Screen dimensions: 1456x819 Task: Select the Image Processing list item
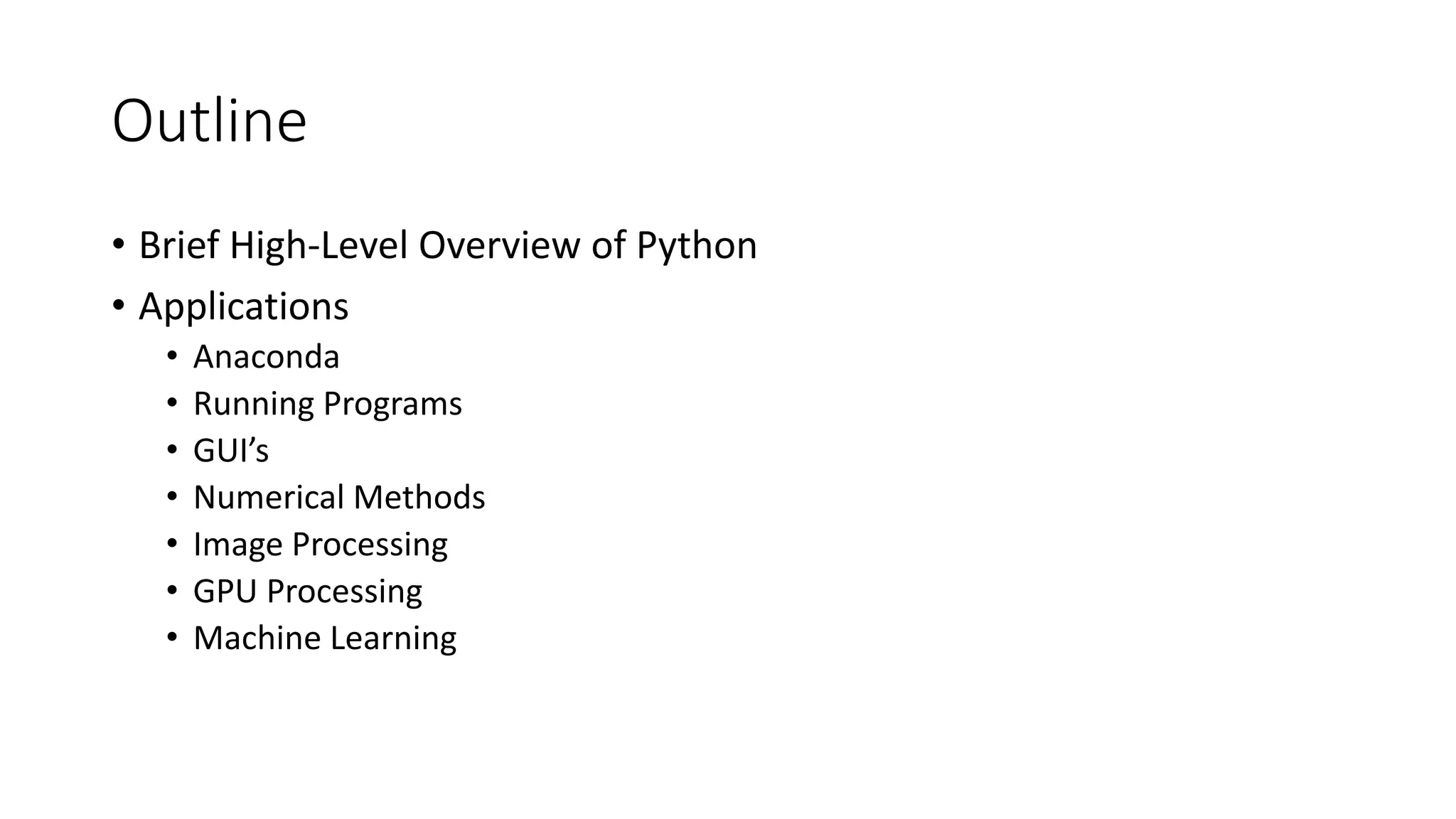pos(320,545)
